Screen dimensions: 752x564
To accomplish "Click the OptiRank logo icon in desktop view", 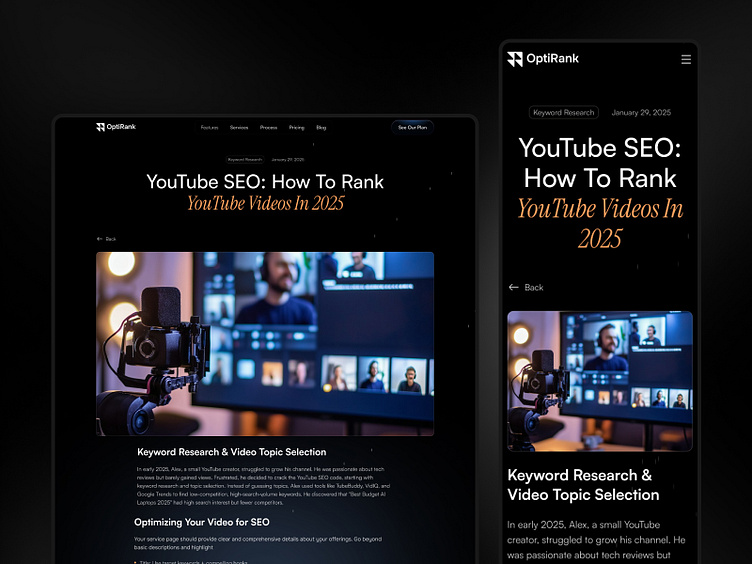I will click(100, 127).
